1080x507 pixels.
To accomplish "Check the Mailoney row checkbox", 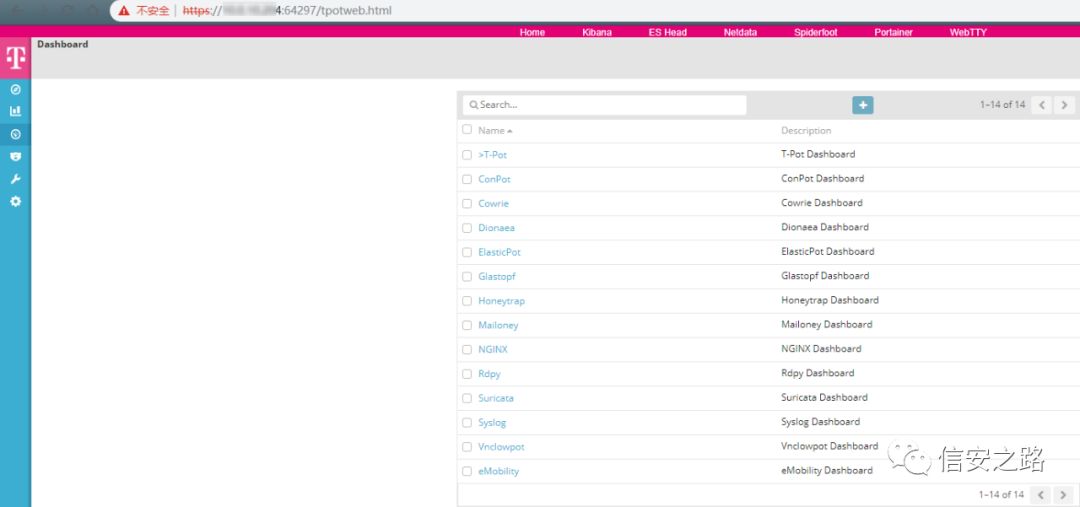I will [467, 325].
